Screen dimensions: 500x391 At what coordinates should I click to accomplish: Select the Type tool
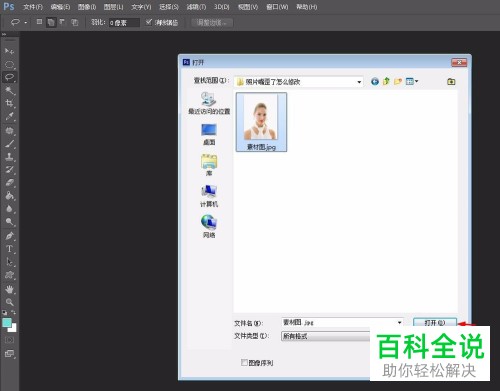(9, 249)
